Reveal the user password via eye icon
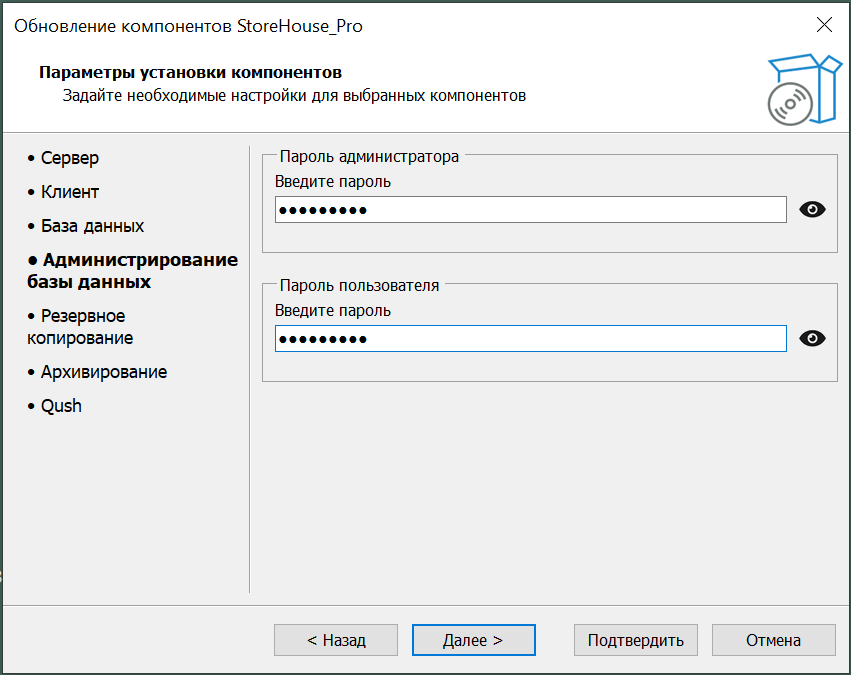The image size is (851, 675). click(x=813, y=339)
